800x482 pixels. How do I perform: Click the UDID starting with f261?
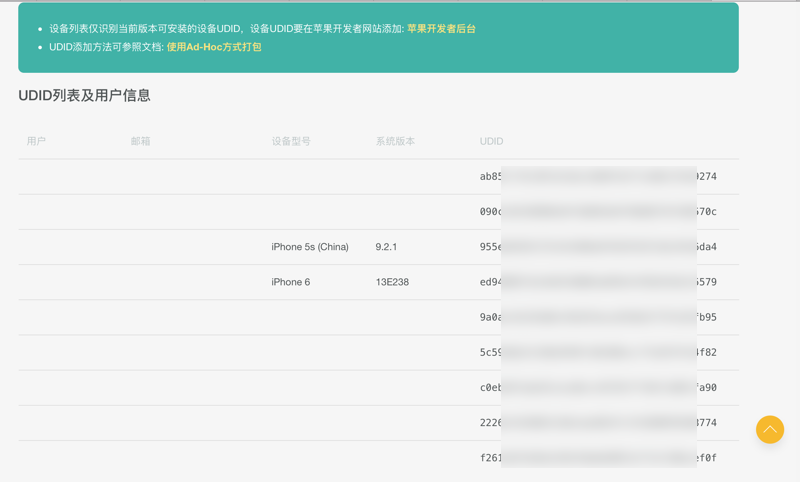(598, 458)
